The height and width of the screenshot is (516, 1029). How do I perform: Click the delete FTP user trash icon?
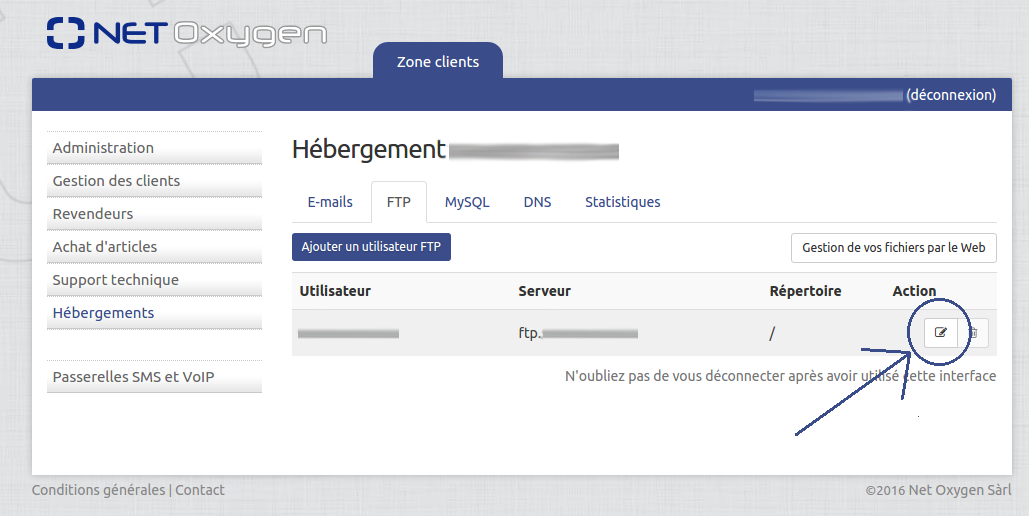(974, 333)
